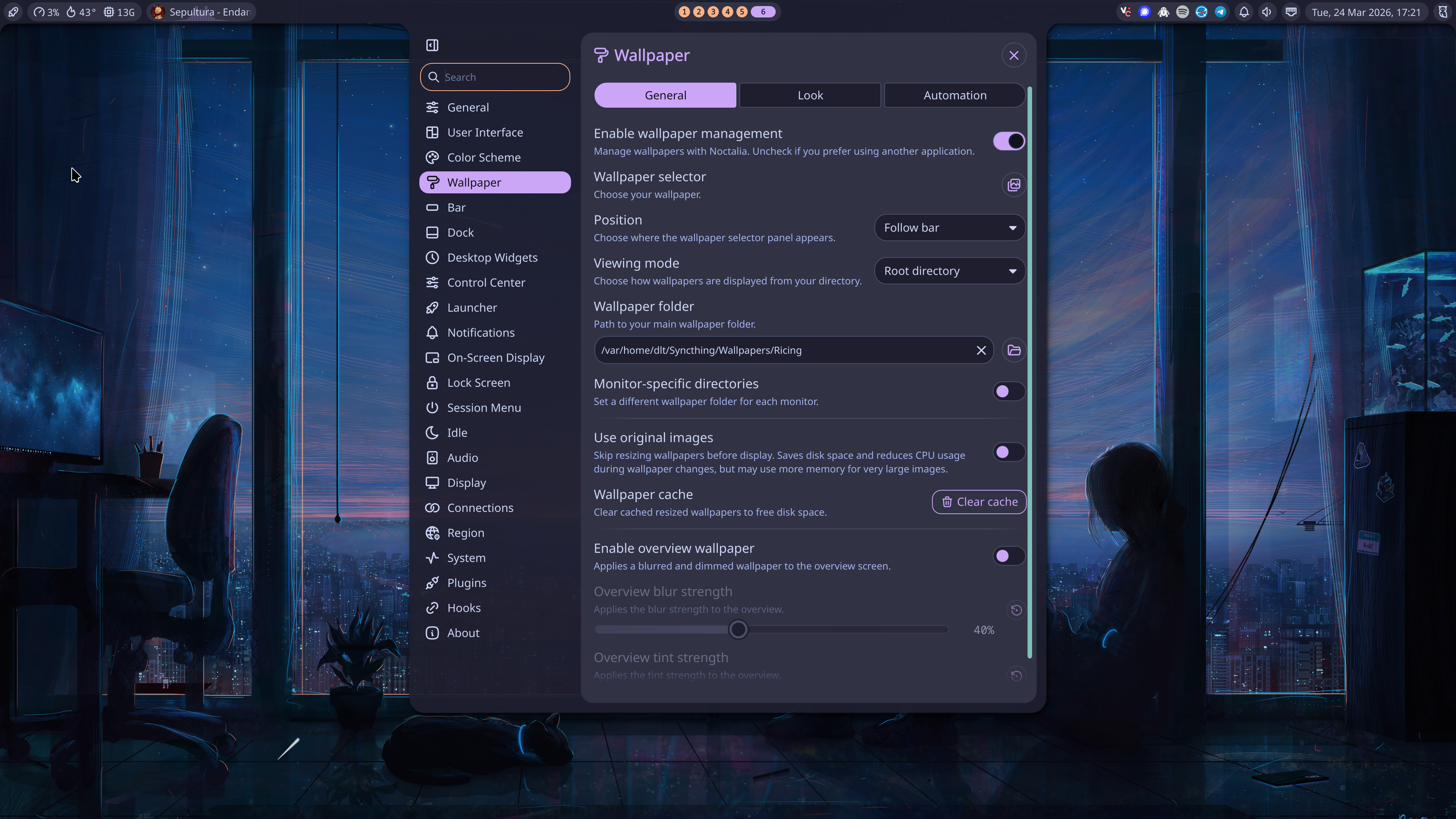Switch to the Automation tab
The image size is (1456, 819).
point(955,95)
